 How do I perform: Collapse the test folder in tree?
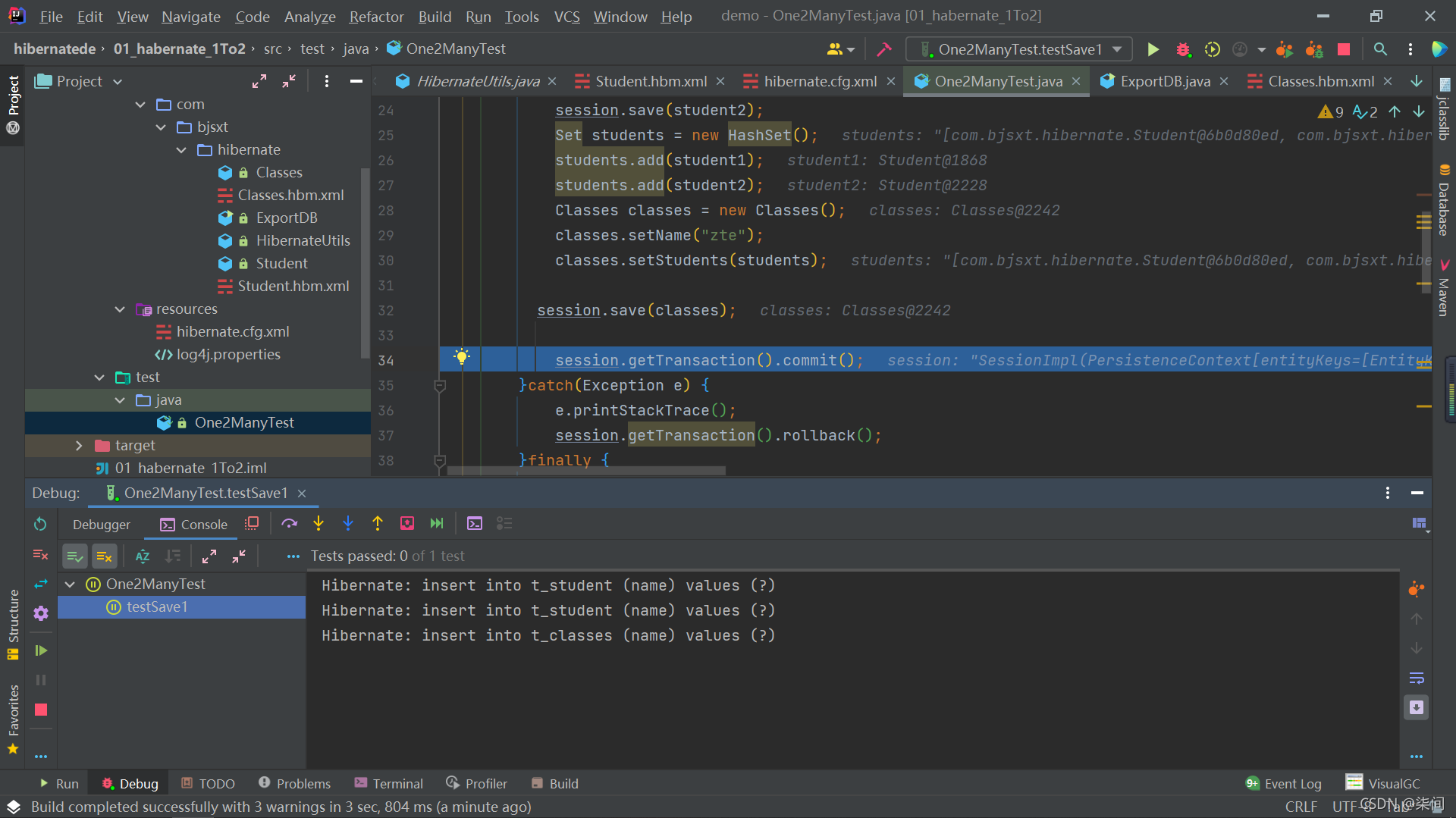(99, 378)
